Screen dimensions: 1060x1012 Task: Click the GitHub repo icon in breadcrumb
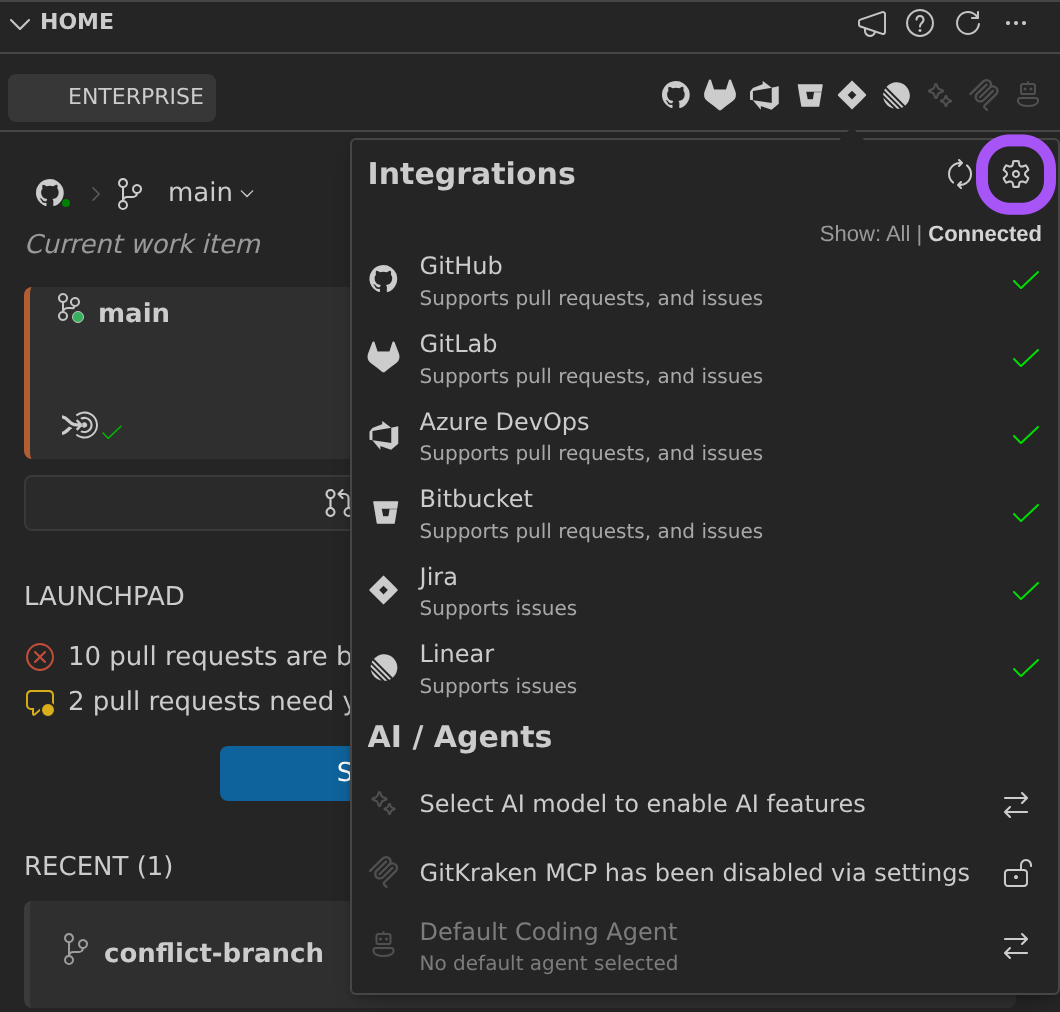click(x=51, y=193)
